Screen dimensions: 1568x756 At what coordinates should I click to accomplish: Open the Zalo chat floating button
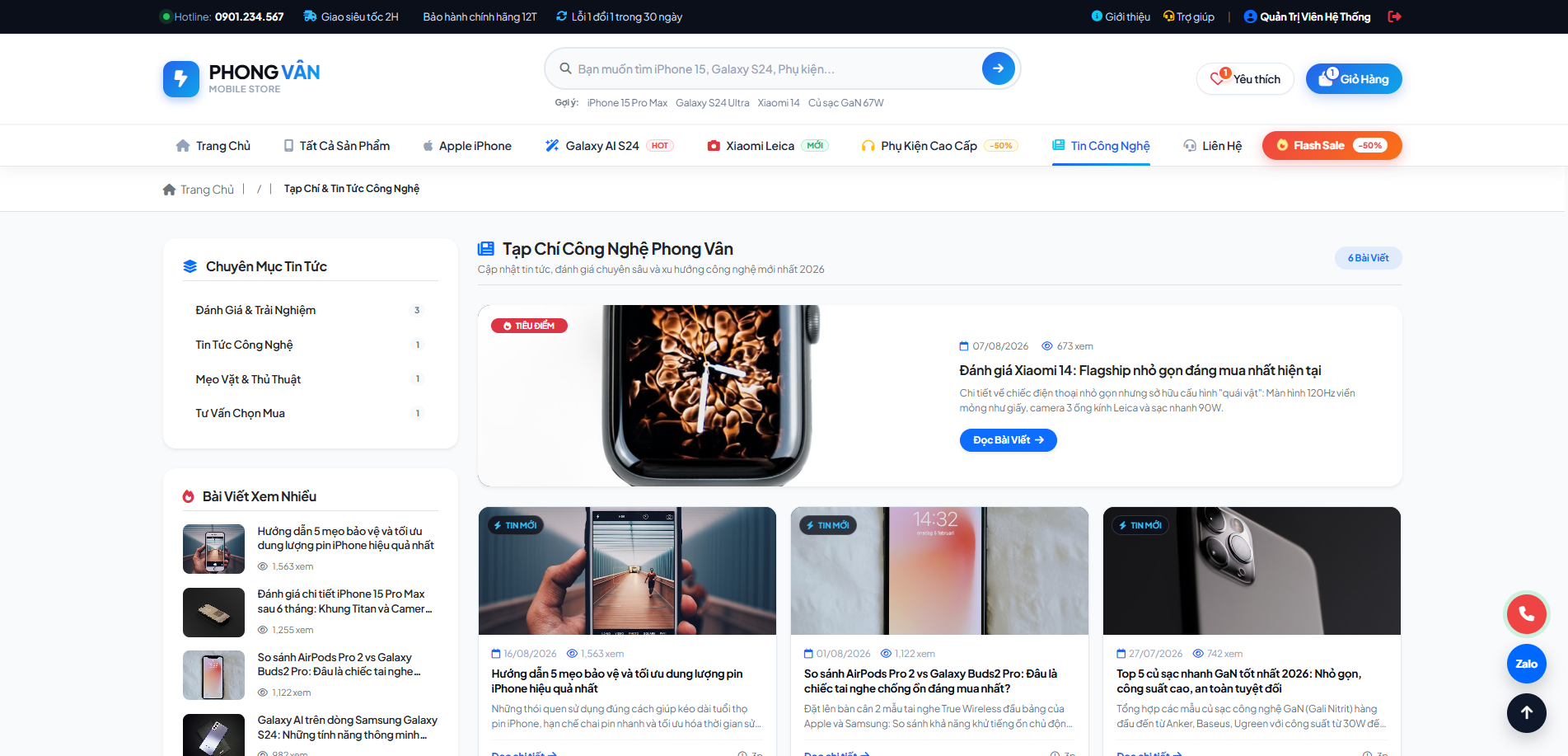click(x=1526, y=664)
